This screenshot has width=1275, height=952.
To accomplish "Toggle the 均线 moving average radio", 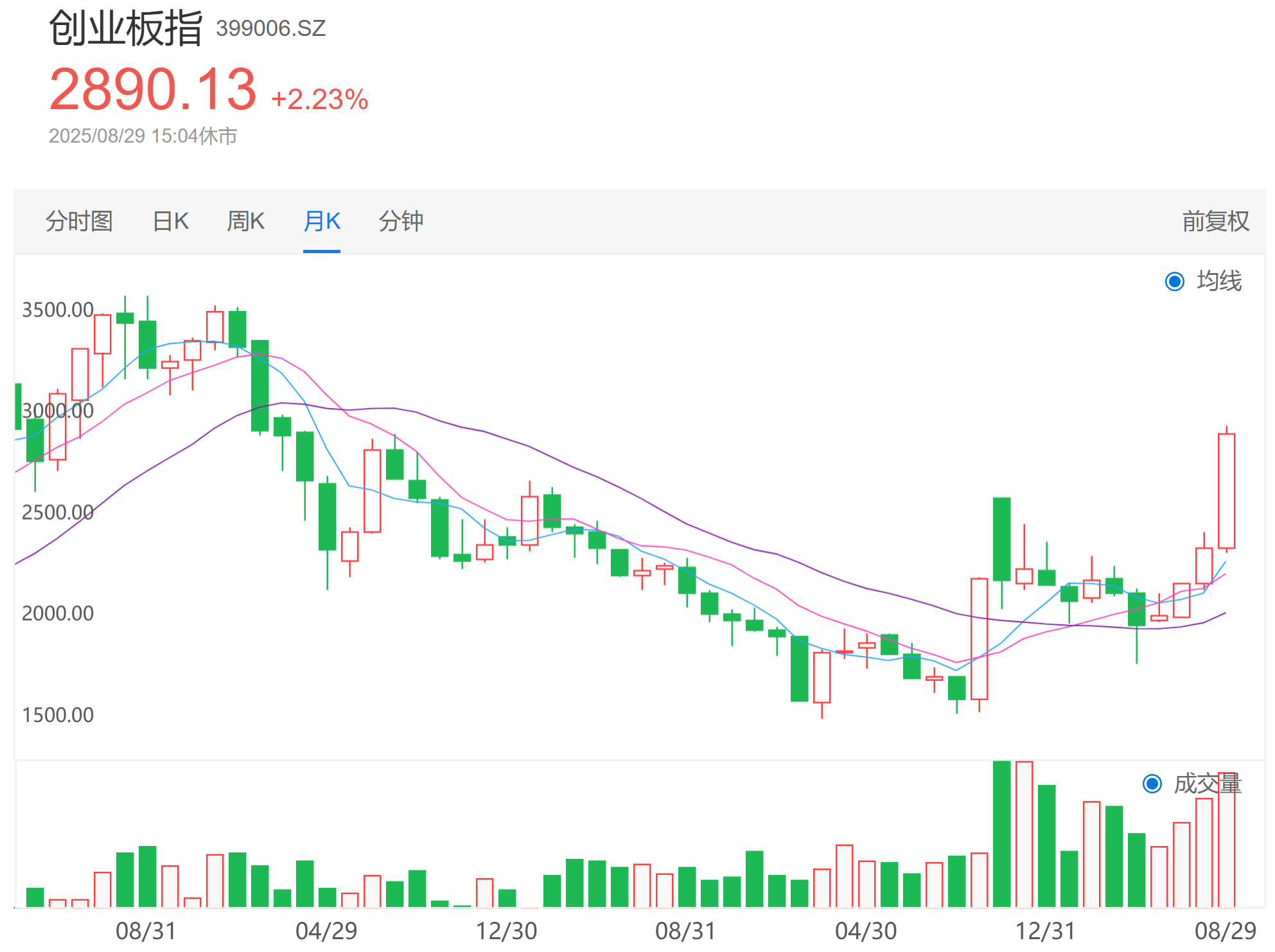I will [x=1175, y=281].
